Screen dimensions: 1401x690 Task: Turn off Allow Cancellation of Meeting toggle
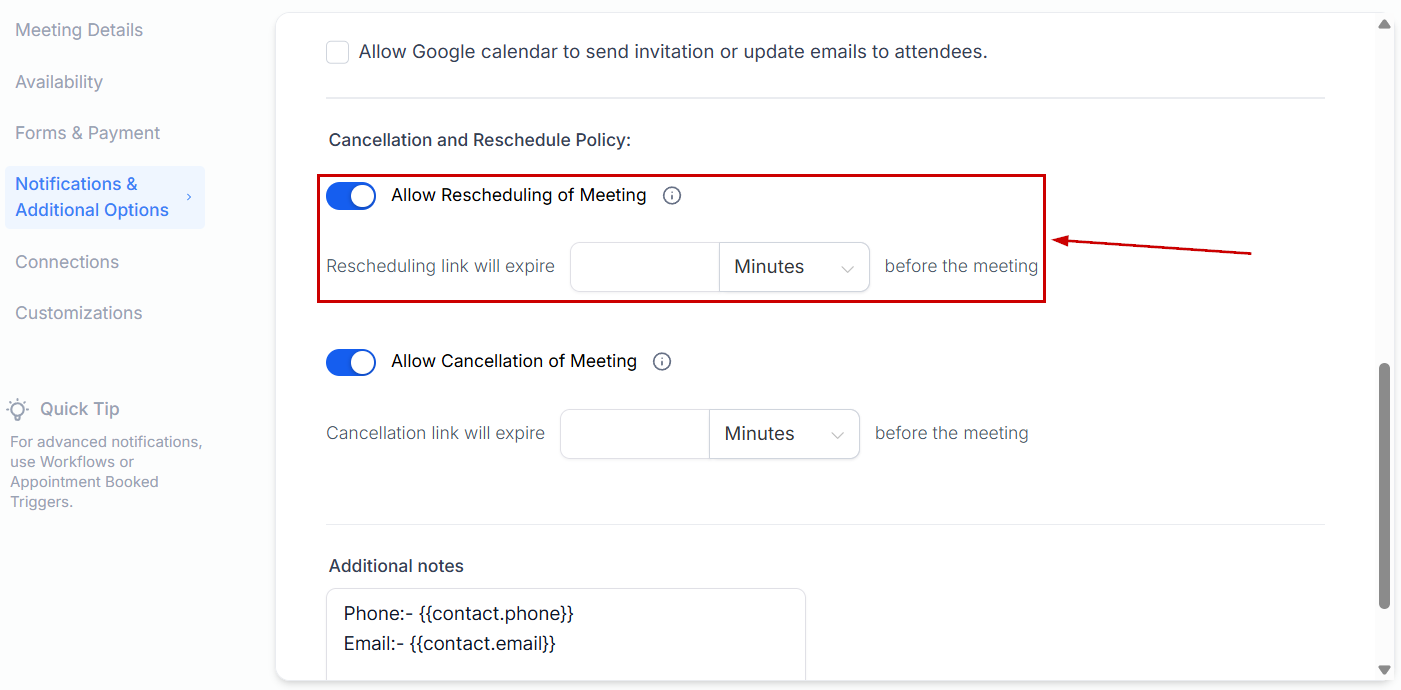pyautogui.click(x=351, y=362)
